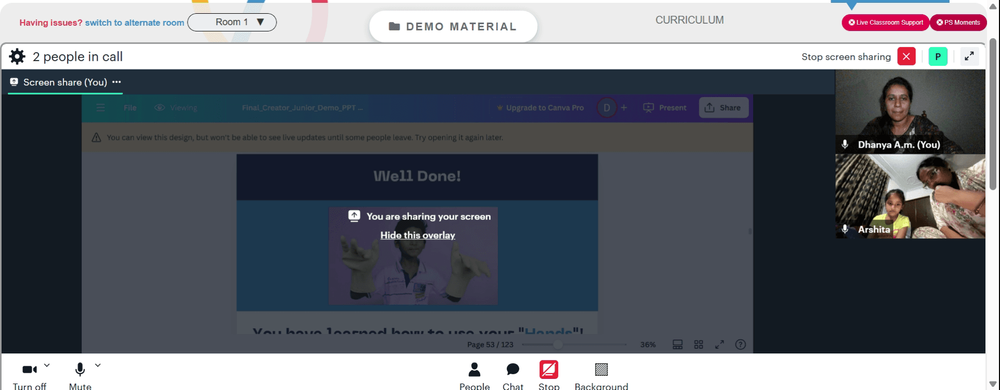Screen dimensions: 1000x390
Task: Open the Canva File menu
Action: point(130,108)
